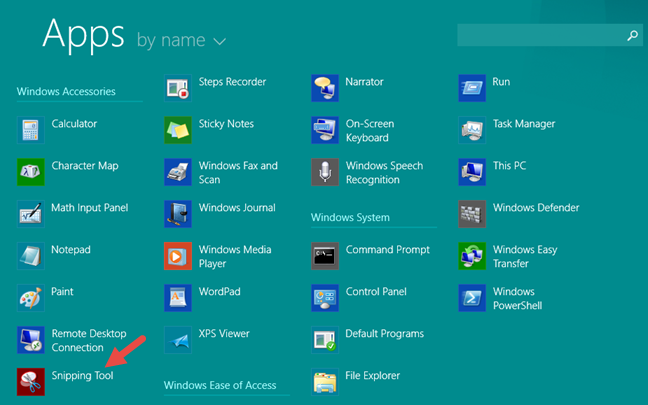Click the 'Notepad' label text
Viewport: 648px width, 405px height.
point(71,250)
